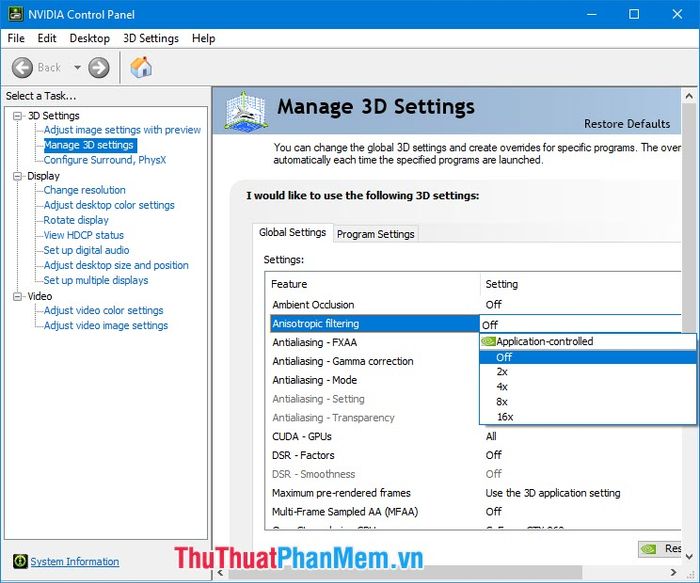The height and width of the screenshot is (583, 700).
Task: Collapse the Display tree node
Action: pos(17,176)
